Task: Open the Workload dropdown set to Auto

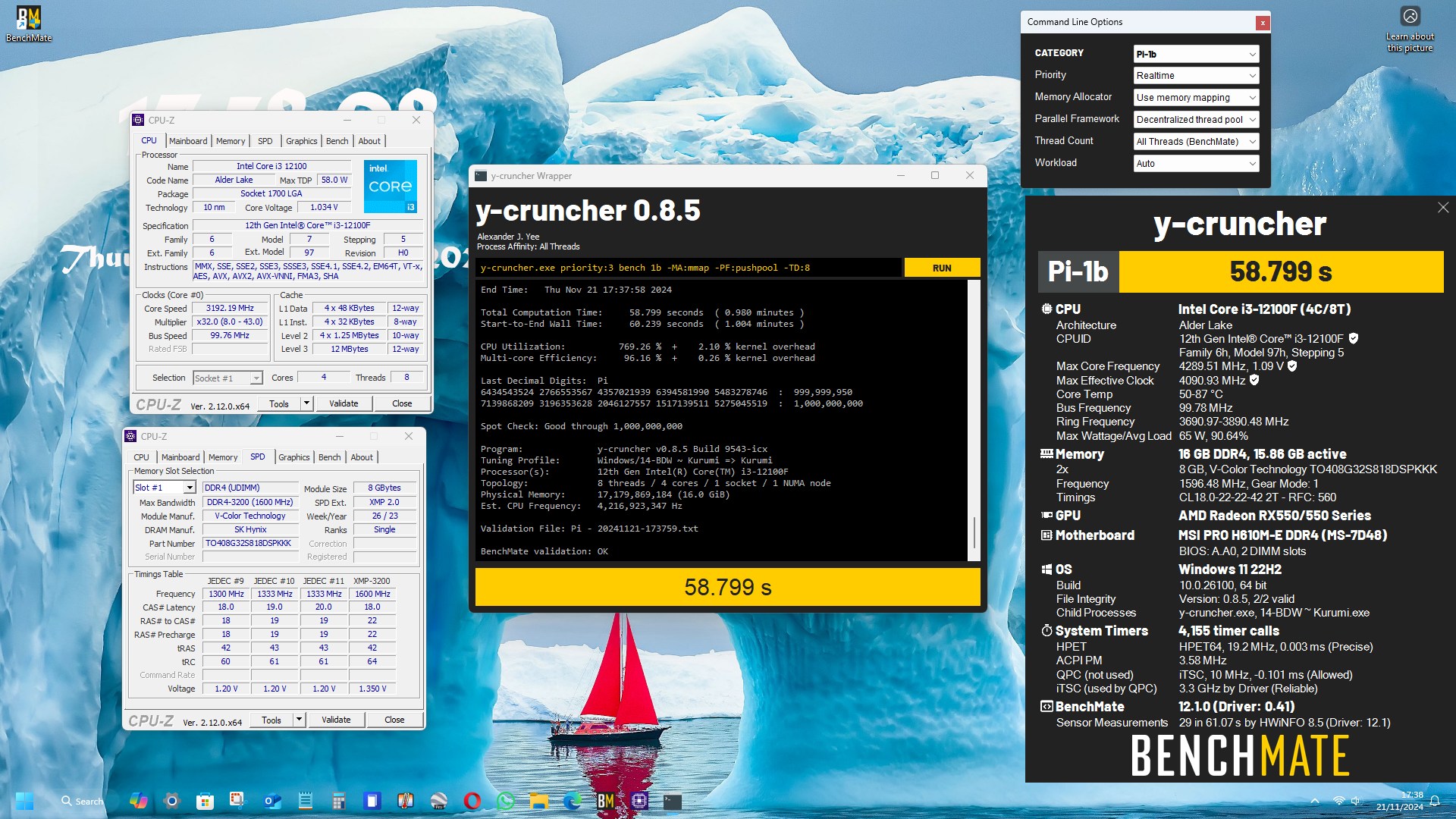Action: click(x=1196, y=163)
